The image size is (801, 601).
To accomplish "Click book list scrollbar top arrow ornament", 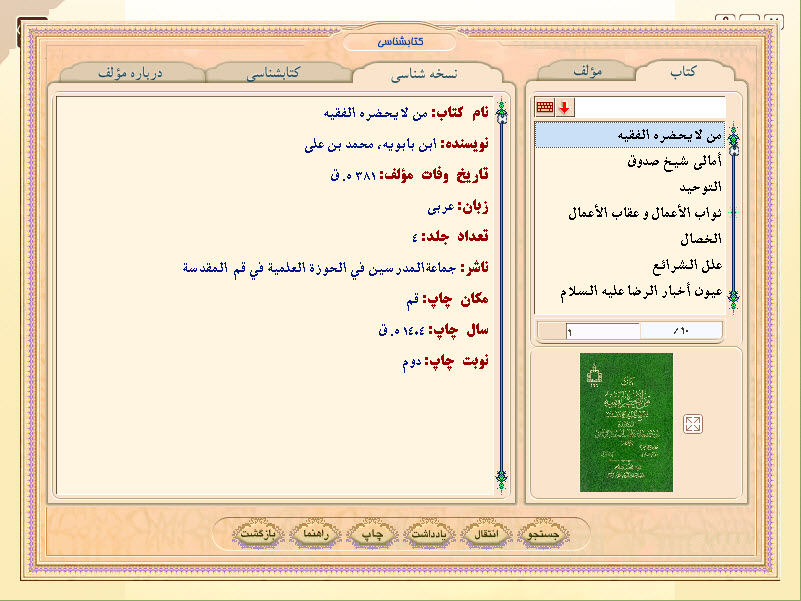I will pyautogui.click(x=734, y=137).
